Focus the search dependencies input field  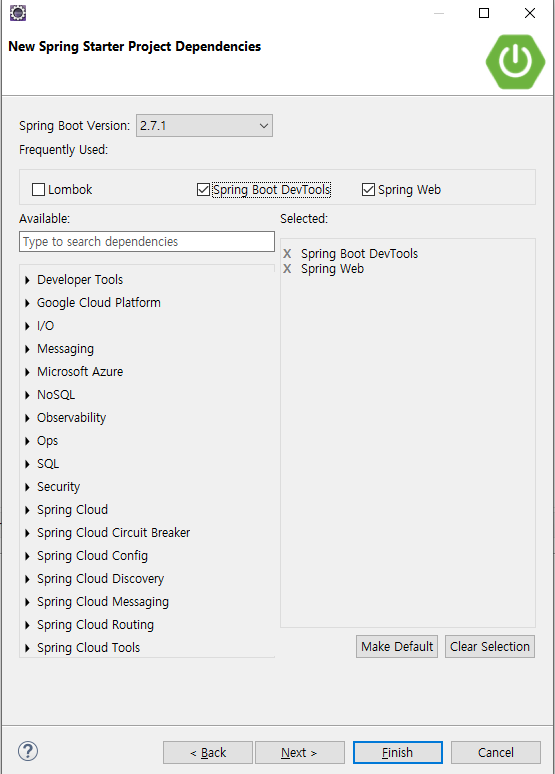tap(147, 241)
